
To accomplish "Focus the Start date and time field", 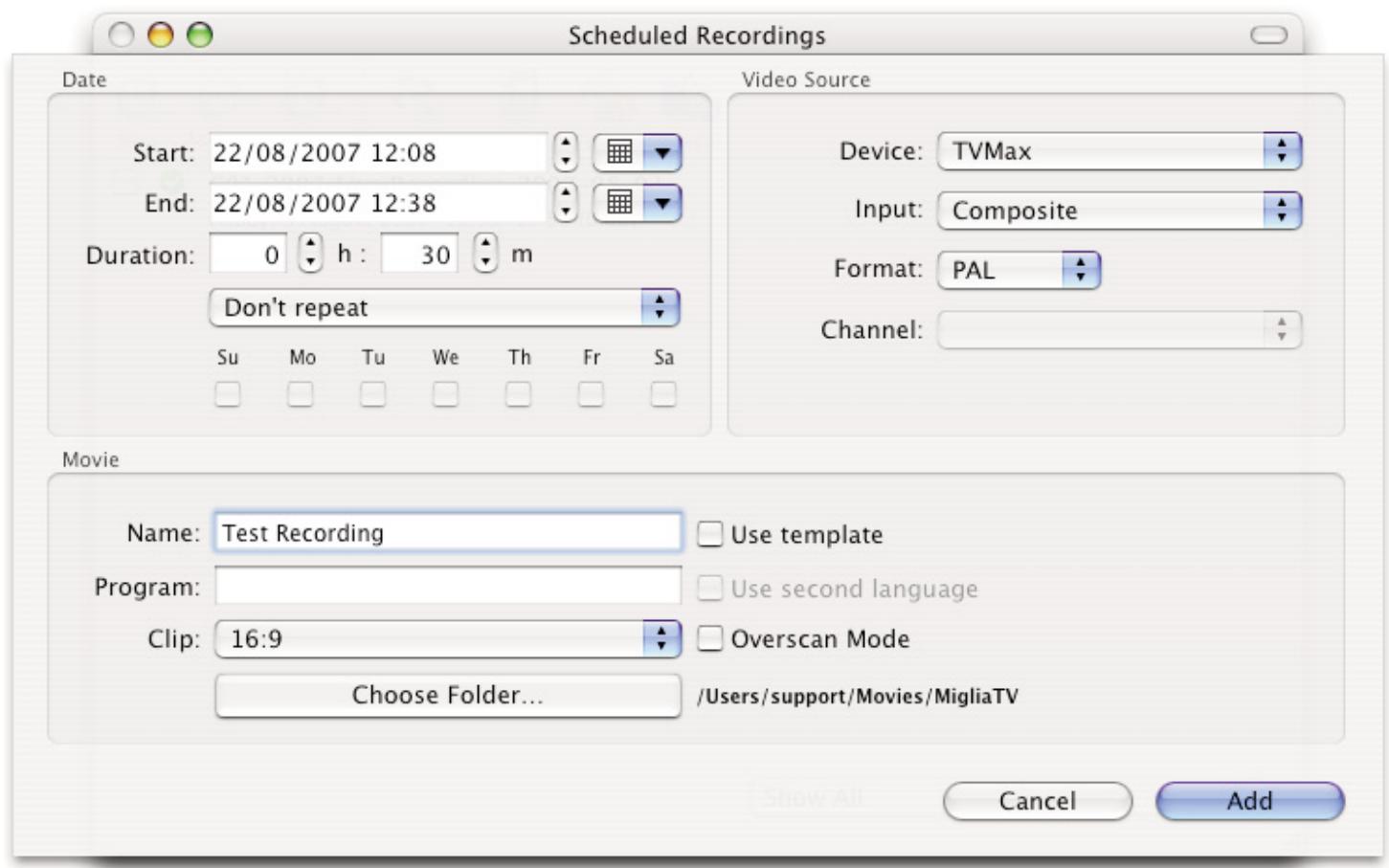I will pos(378,152).
